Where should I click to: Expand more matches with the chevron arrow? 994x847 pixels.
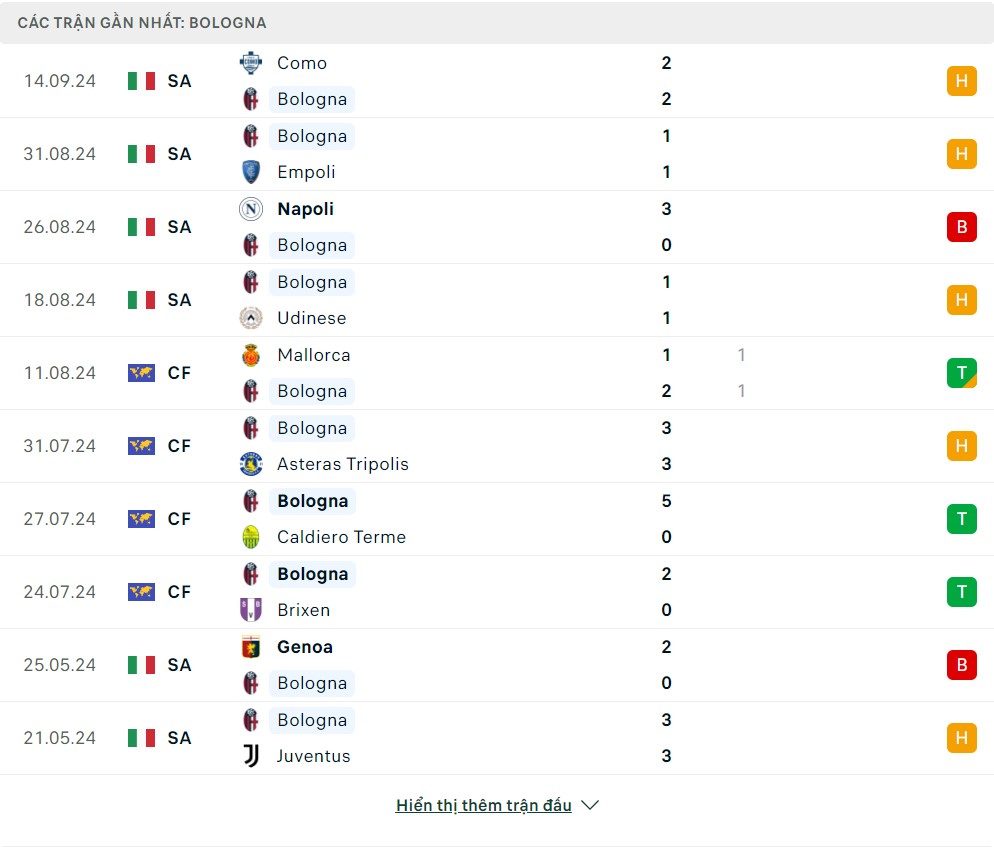590,805
